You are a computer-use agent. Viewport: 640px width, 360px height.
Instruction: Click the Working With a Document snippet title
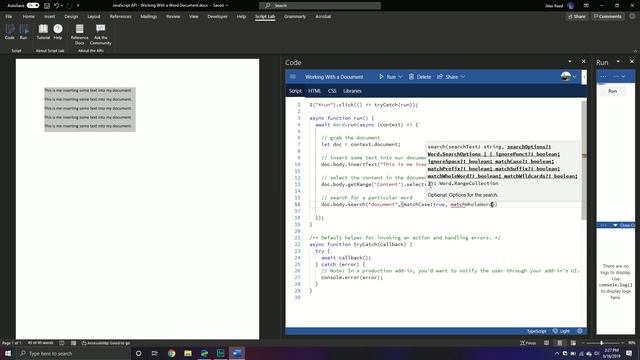334,77
